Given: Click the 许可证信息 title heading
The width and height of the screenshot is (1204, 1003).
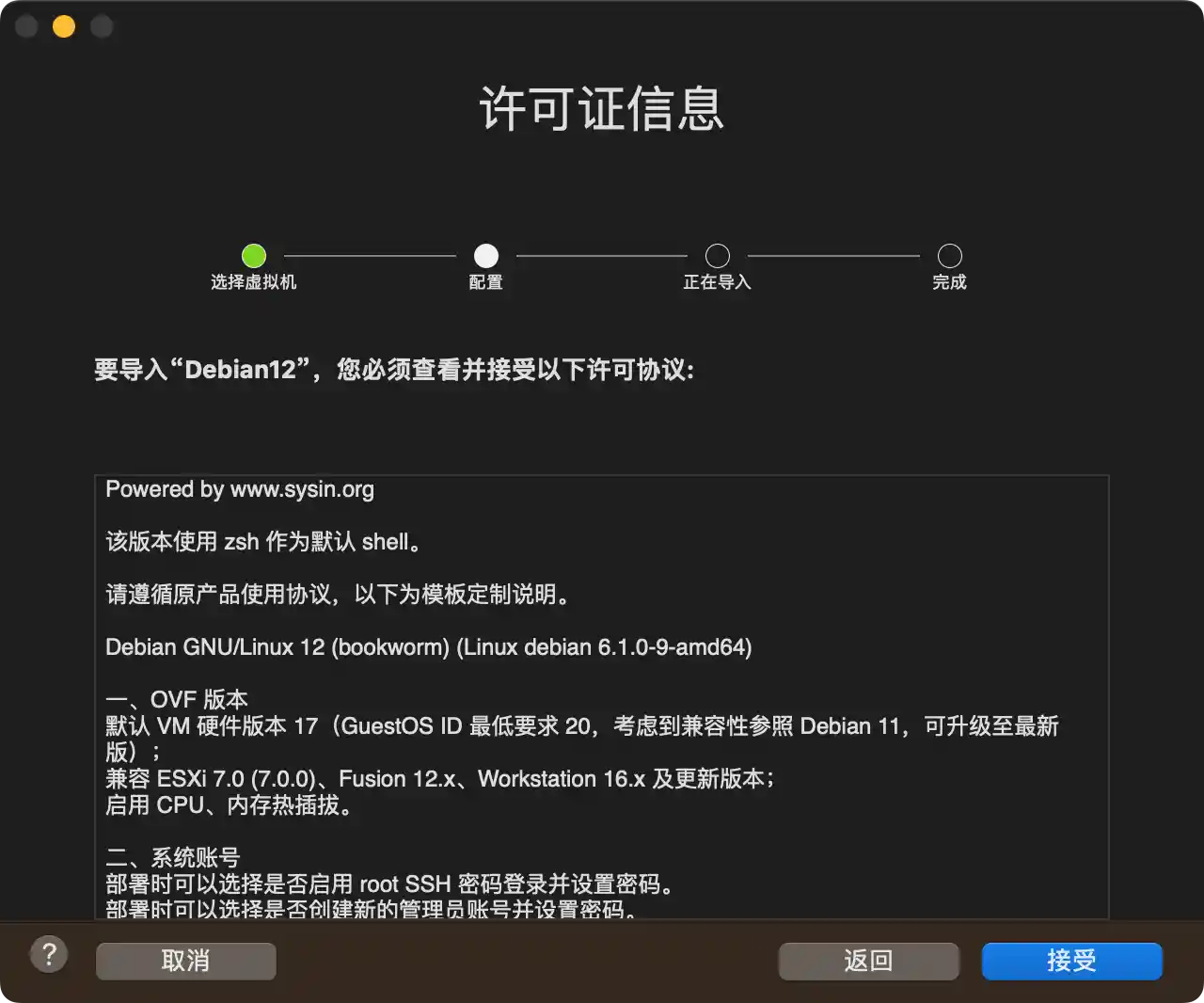Looking at the screenshot, I should pyautogui.click(x=602, y=108).
